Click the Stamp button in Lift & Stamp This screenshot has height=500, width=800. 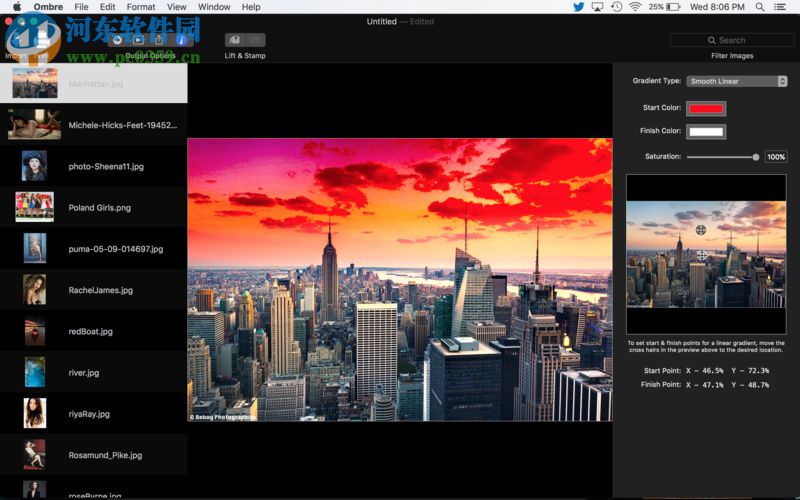[x=256, y=40]
